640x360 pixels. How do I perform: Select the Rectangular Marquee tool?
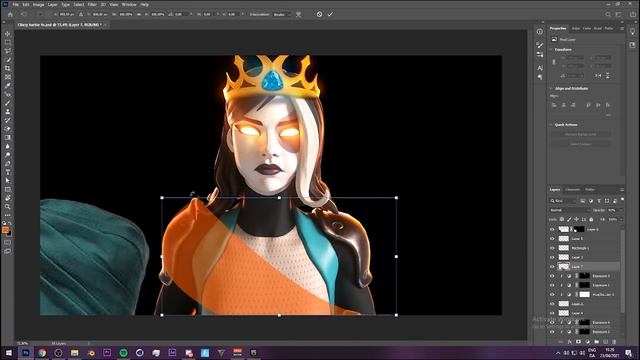coord(7,42)
